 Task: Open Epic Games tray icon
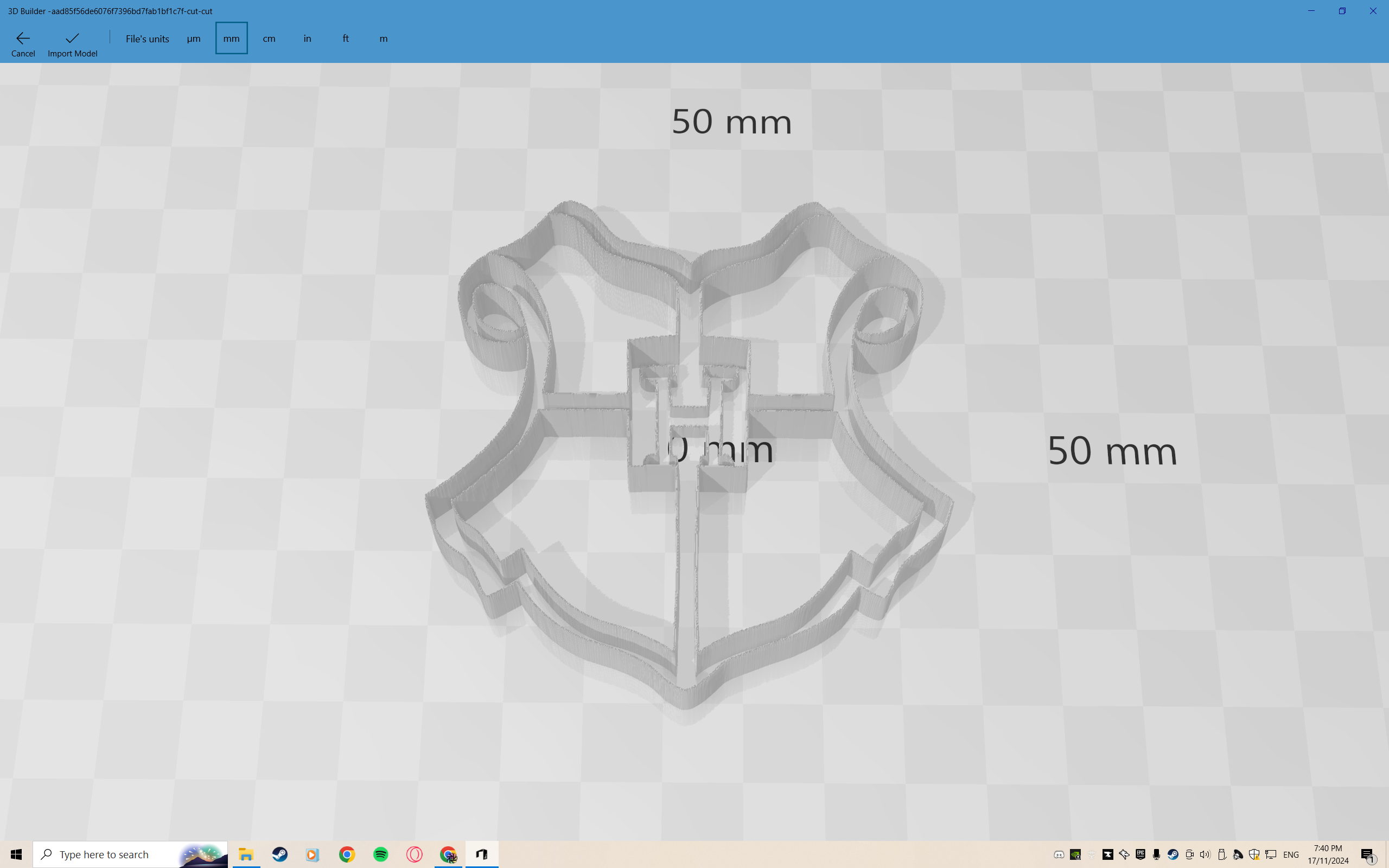point(1140,855)
